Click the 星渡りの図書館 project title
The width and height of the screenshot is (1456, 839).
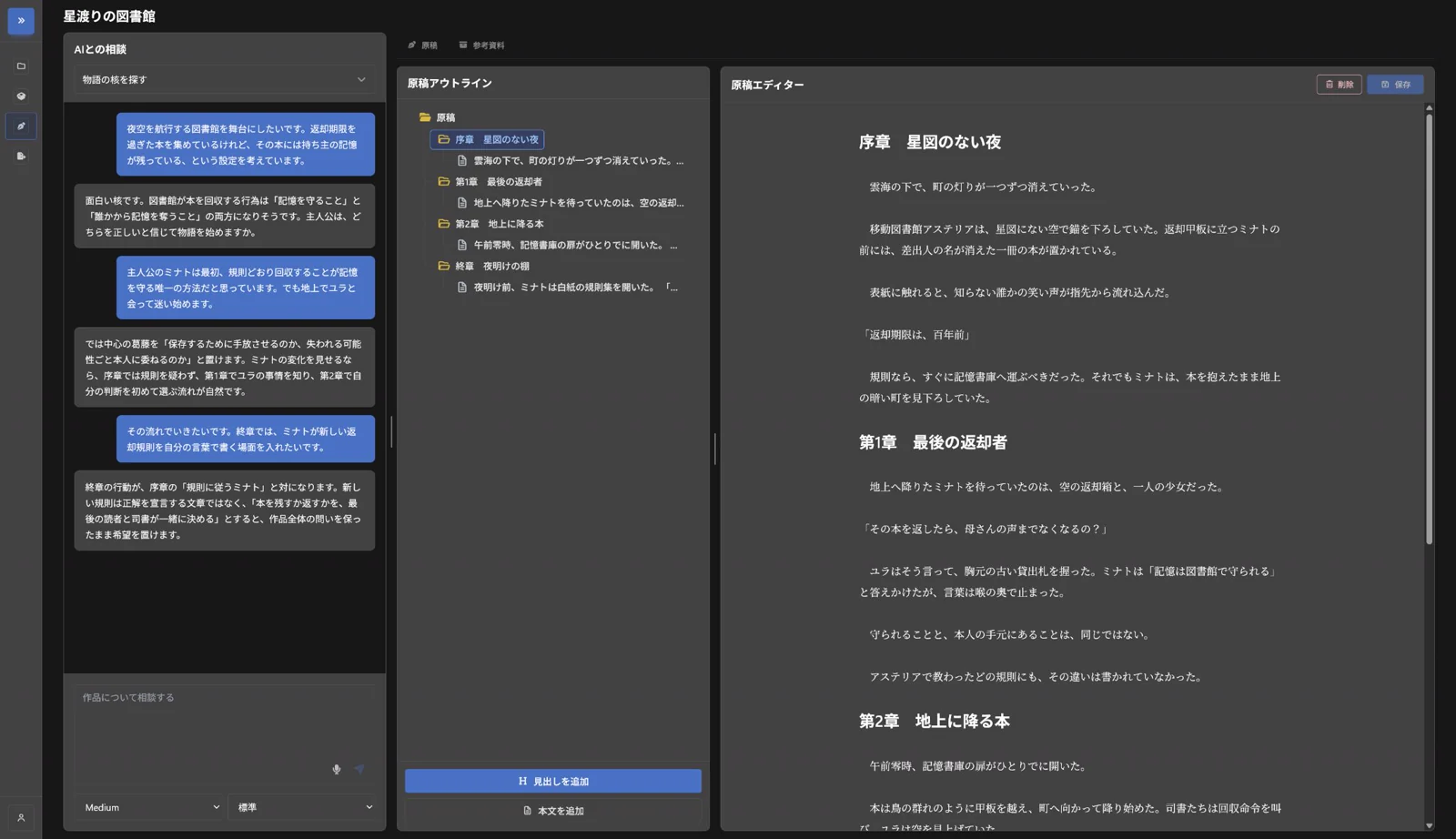click(109, 16)
